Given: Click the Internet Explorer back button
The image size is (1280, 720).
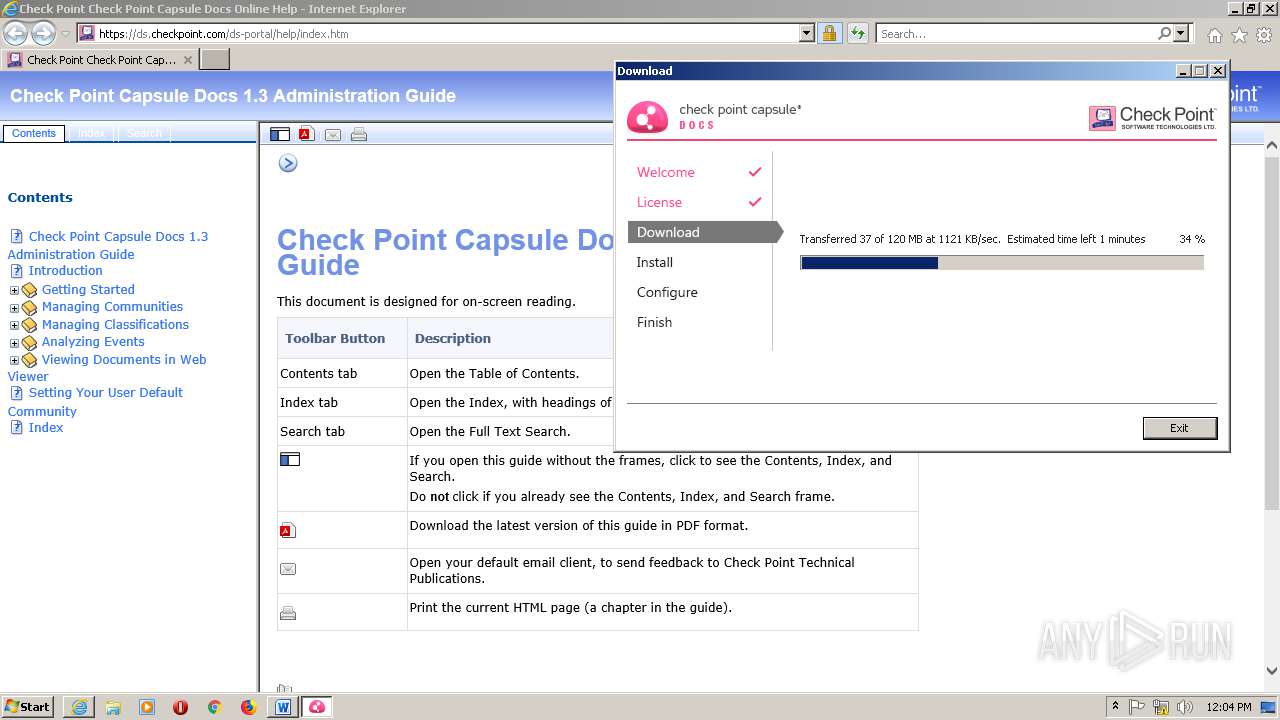Looking at the screenshot, I should tap(15, 33).
